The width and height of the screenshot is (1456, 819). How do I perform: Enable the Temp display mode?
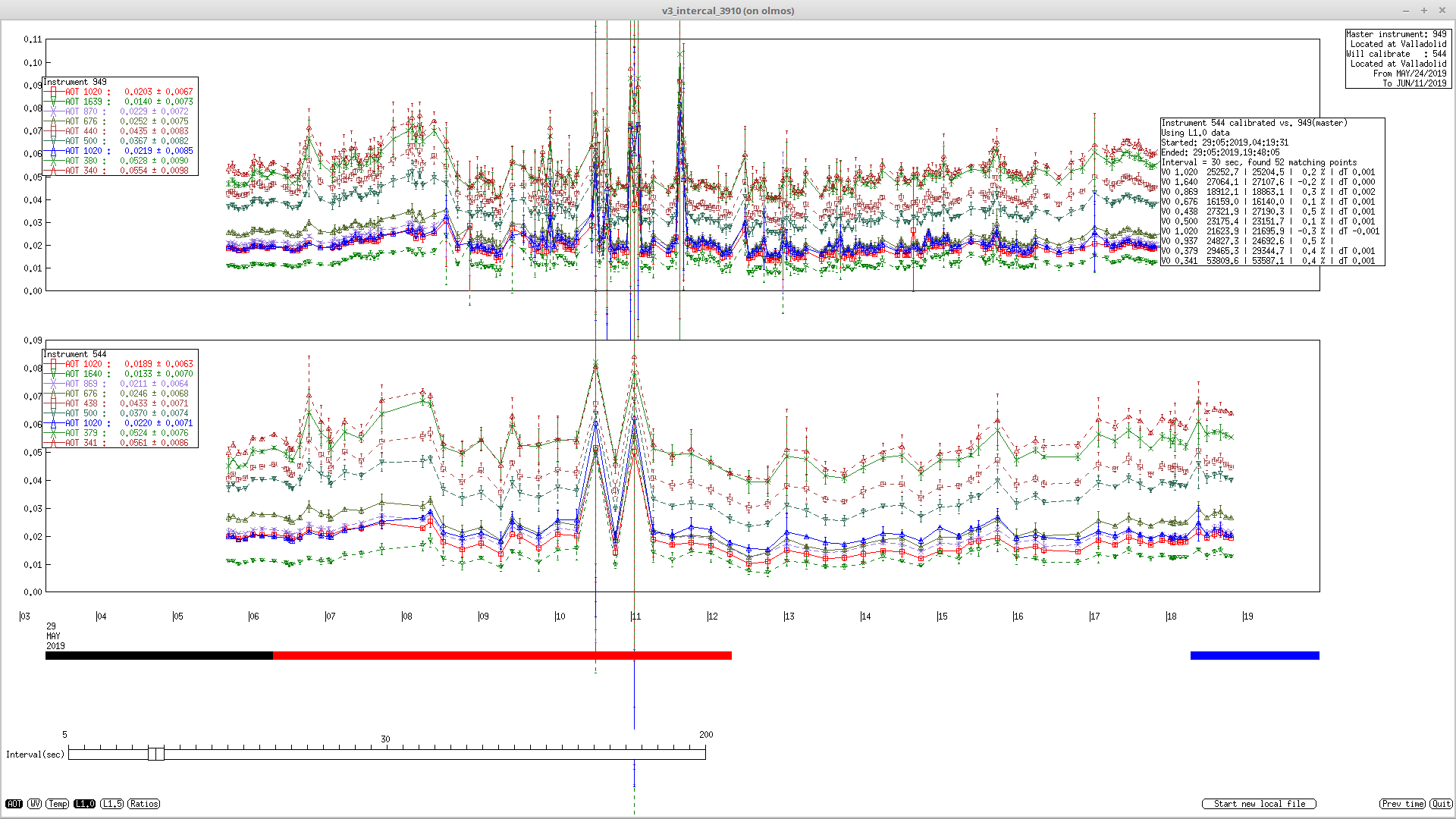point(58,804)
